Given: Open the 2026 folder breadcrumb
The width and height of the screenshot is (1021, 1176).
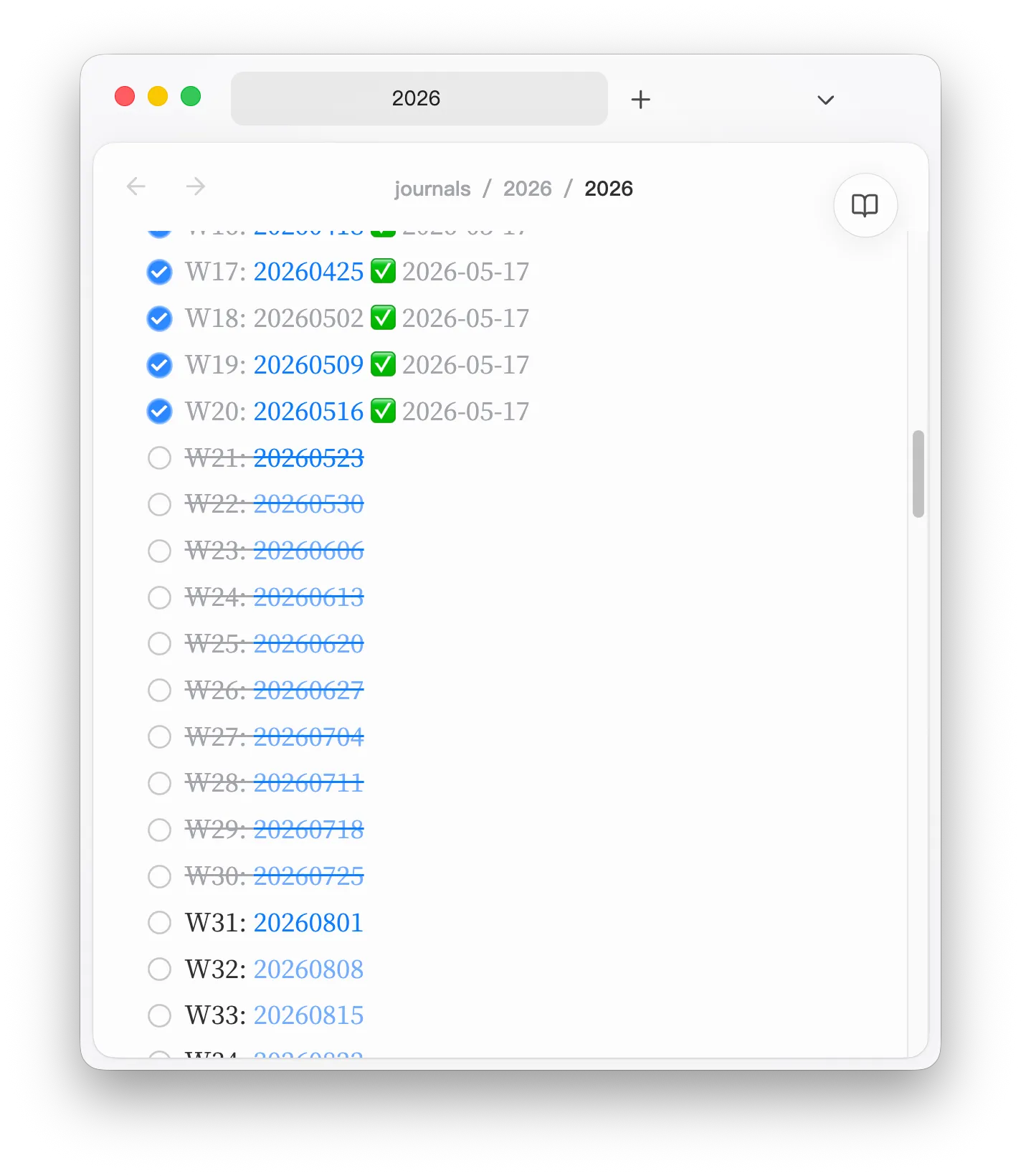Looking at the screenshot, I should [x=527, y=189].
